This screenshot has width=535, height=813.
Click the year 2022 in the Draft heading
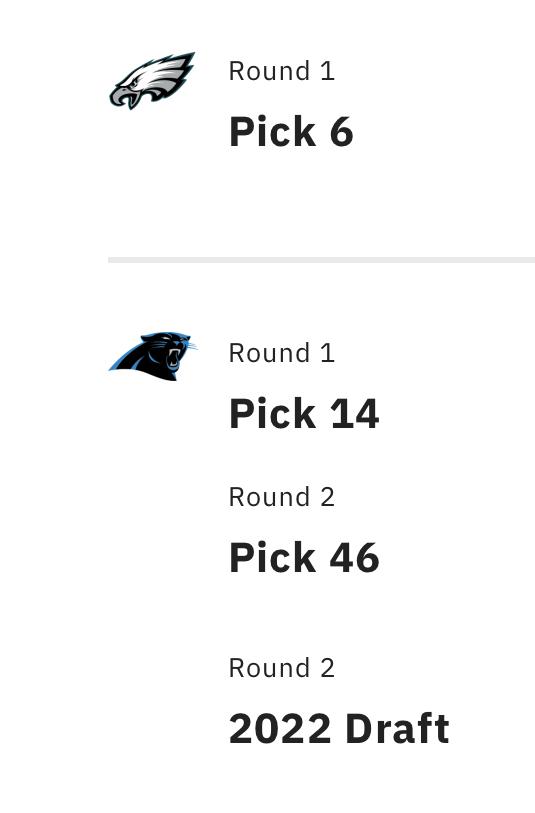pyautogui.click(x=280, y=728)
